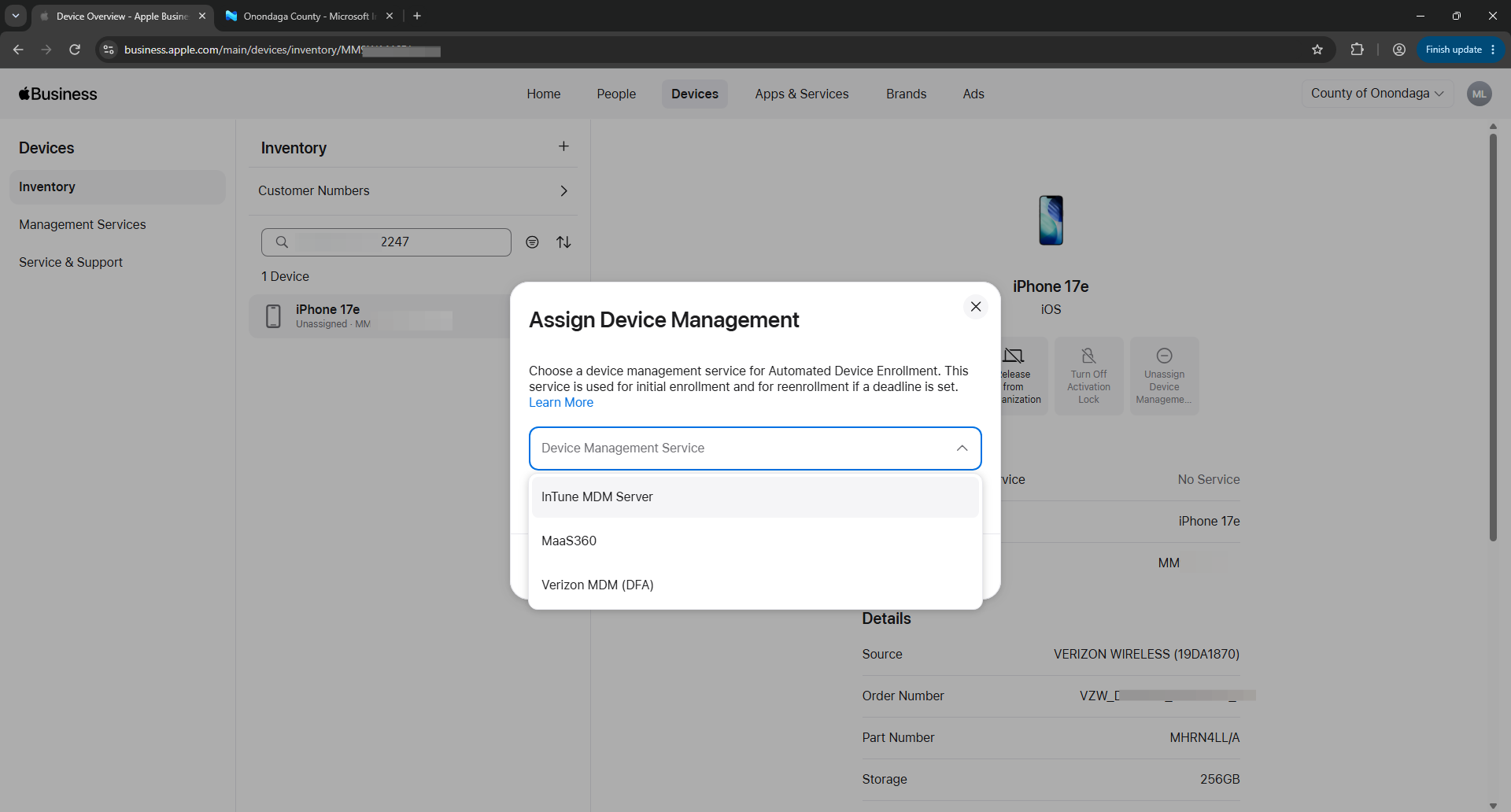Close the Assign Device Management dialog
Viewport: 1511px width, 812px height.
point(976,307)
